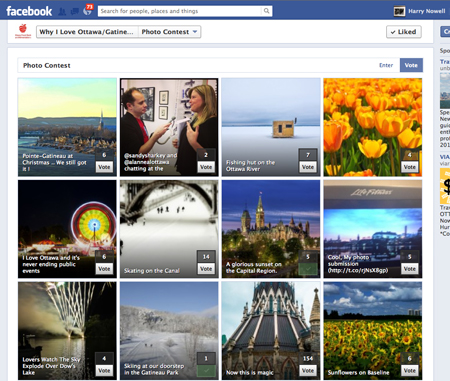Click the blue button beside Liked
Screen dimensions: 450x381
click(445, 32)
